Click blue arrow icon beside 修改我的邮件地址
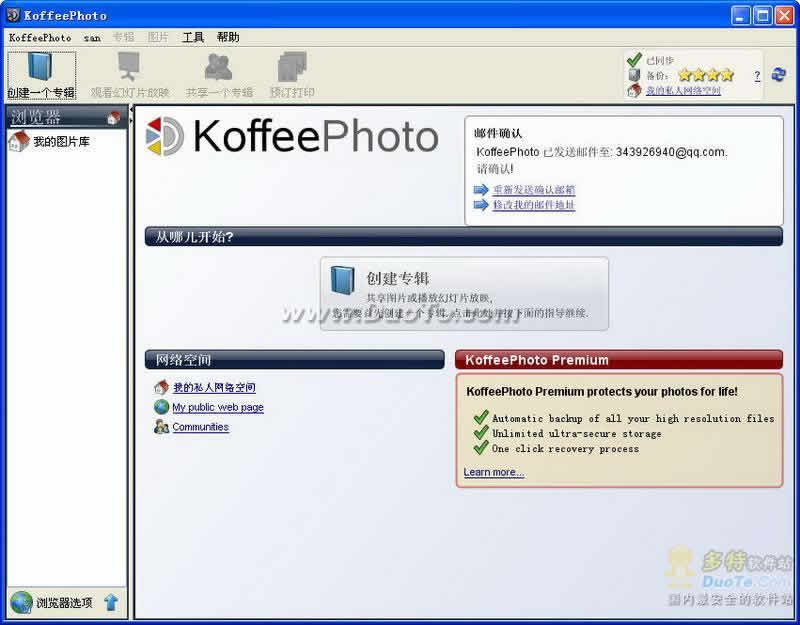Screen dimensions: 800x625 coord(481,205)
